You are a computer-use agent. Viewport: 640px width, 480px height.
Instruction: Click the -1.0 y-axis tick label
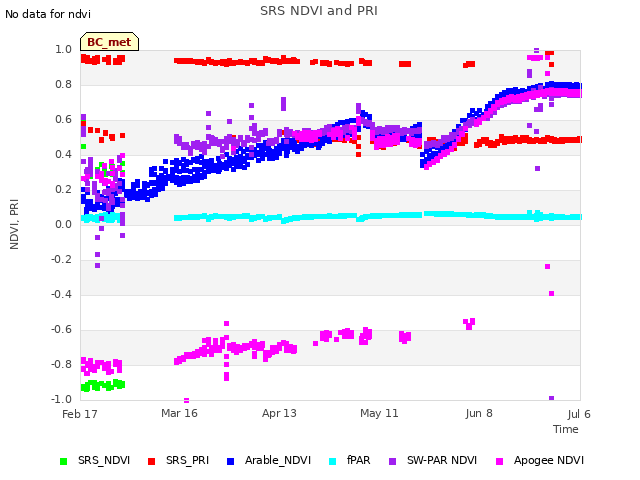pos(61,399)
